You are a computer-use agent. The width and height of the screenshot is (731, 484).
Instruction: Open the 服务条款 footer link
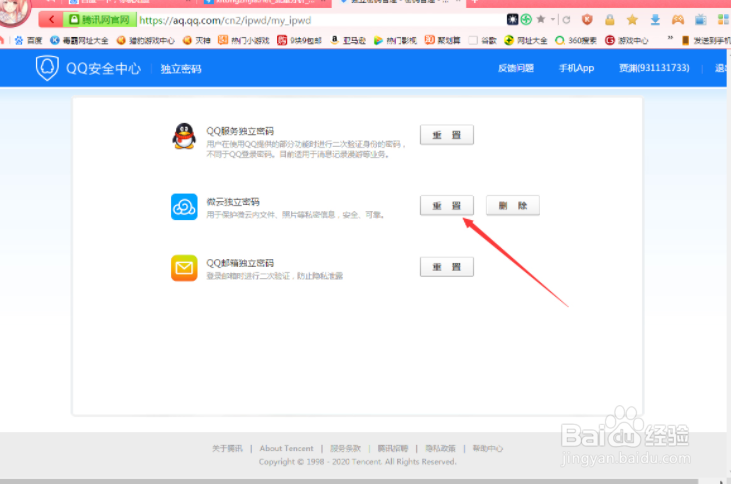(x=345, y=448)
